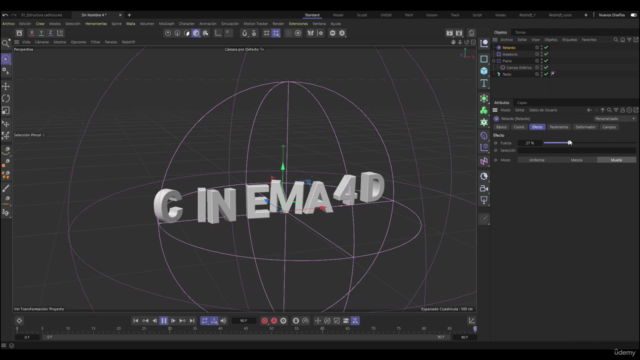Image resolution: width=640 pixels, height=360 pixels.
Task: Collapse the Plano object tree
Action: pyautogui.click(x=494, y=61)
